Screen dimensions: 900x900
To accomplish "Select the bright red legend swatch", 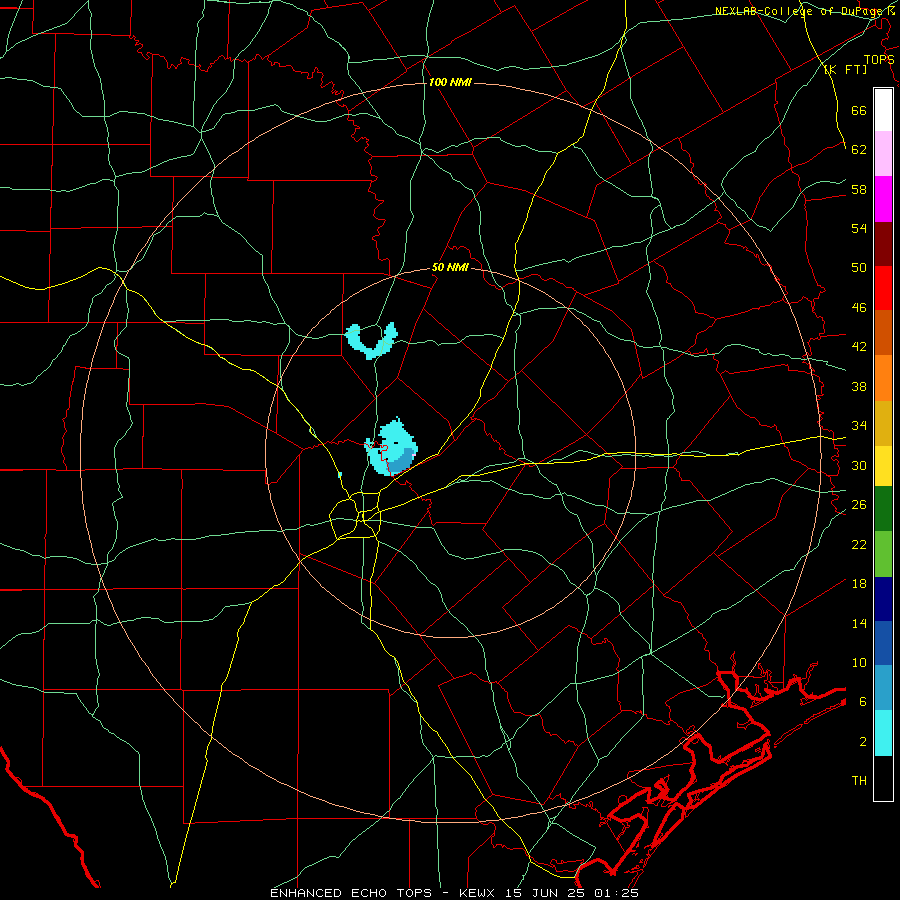I will [x=883, y=288].
